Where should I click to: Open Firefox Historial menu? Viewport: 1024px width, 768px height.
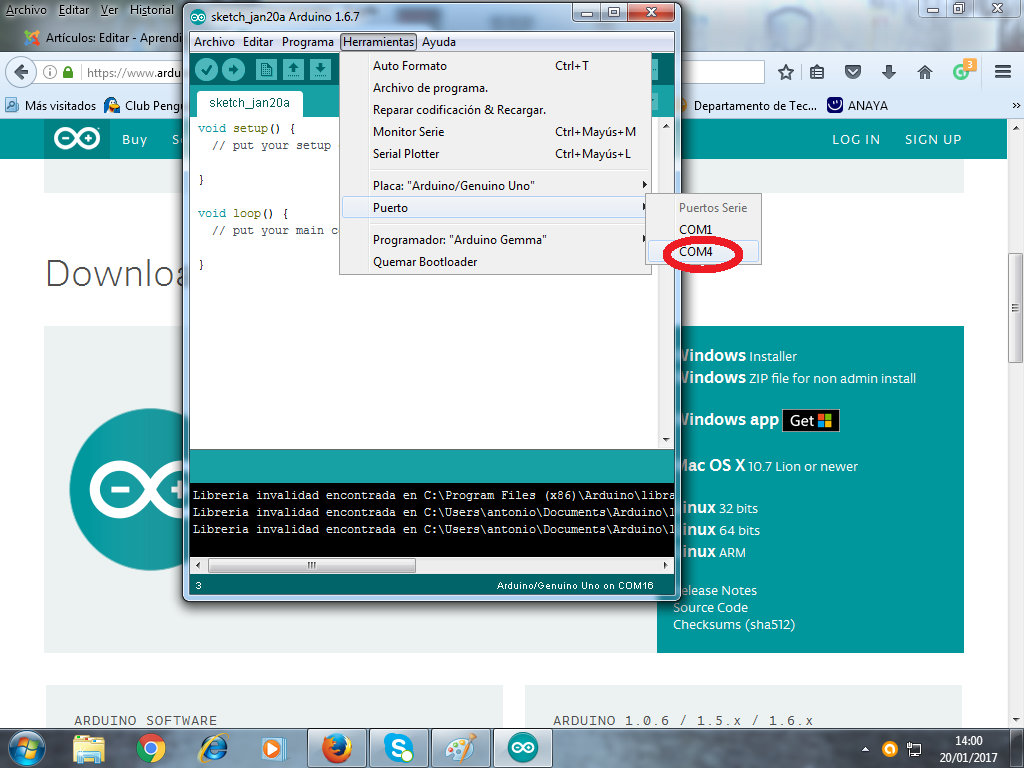(152, 10)
